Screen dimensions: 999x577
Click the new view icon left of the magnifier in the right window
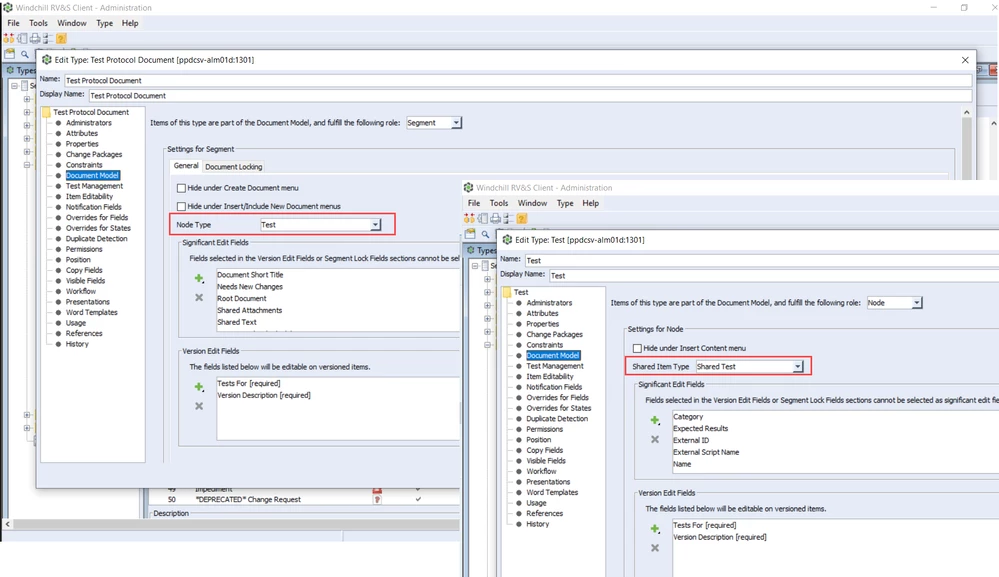(470, 234)
